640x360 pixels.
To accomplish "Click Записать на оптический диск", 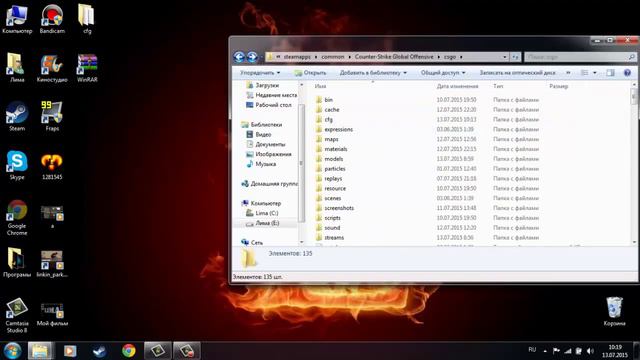I will click(x=517, y=73).
